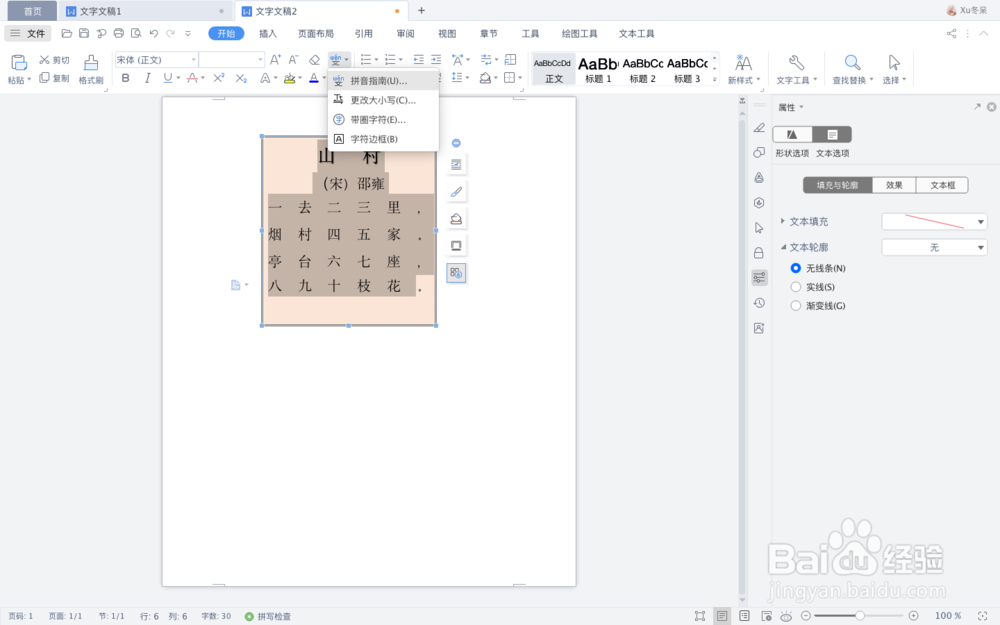Click the zoom out minus button
Viewport: 1000px width, 625px height.
pos(805,615)
